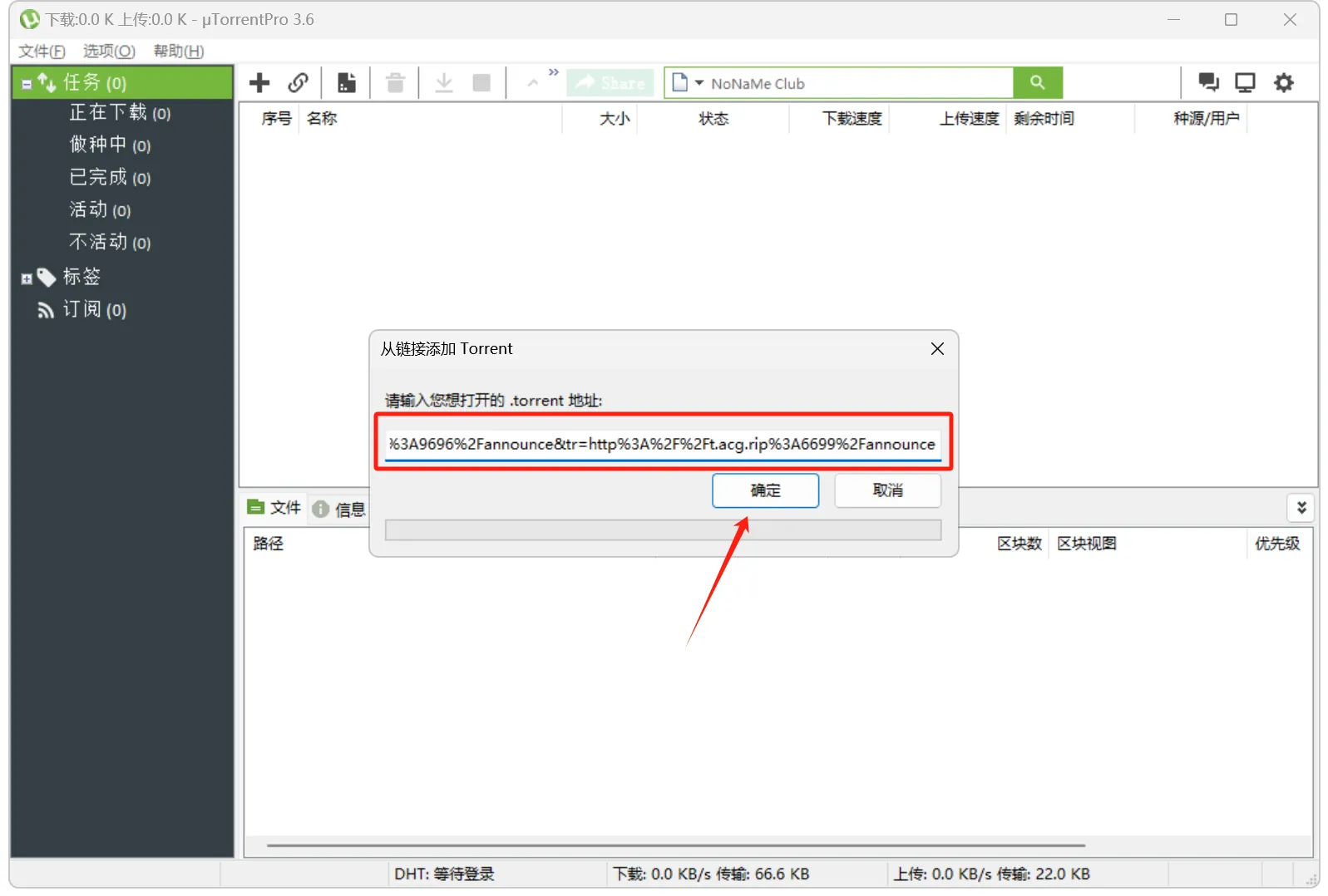Image resolution: width=1328 pixels, height=896 pixels.
Task: Expand the toolbar overflow chevron
Action: (x=554, y=72)
